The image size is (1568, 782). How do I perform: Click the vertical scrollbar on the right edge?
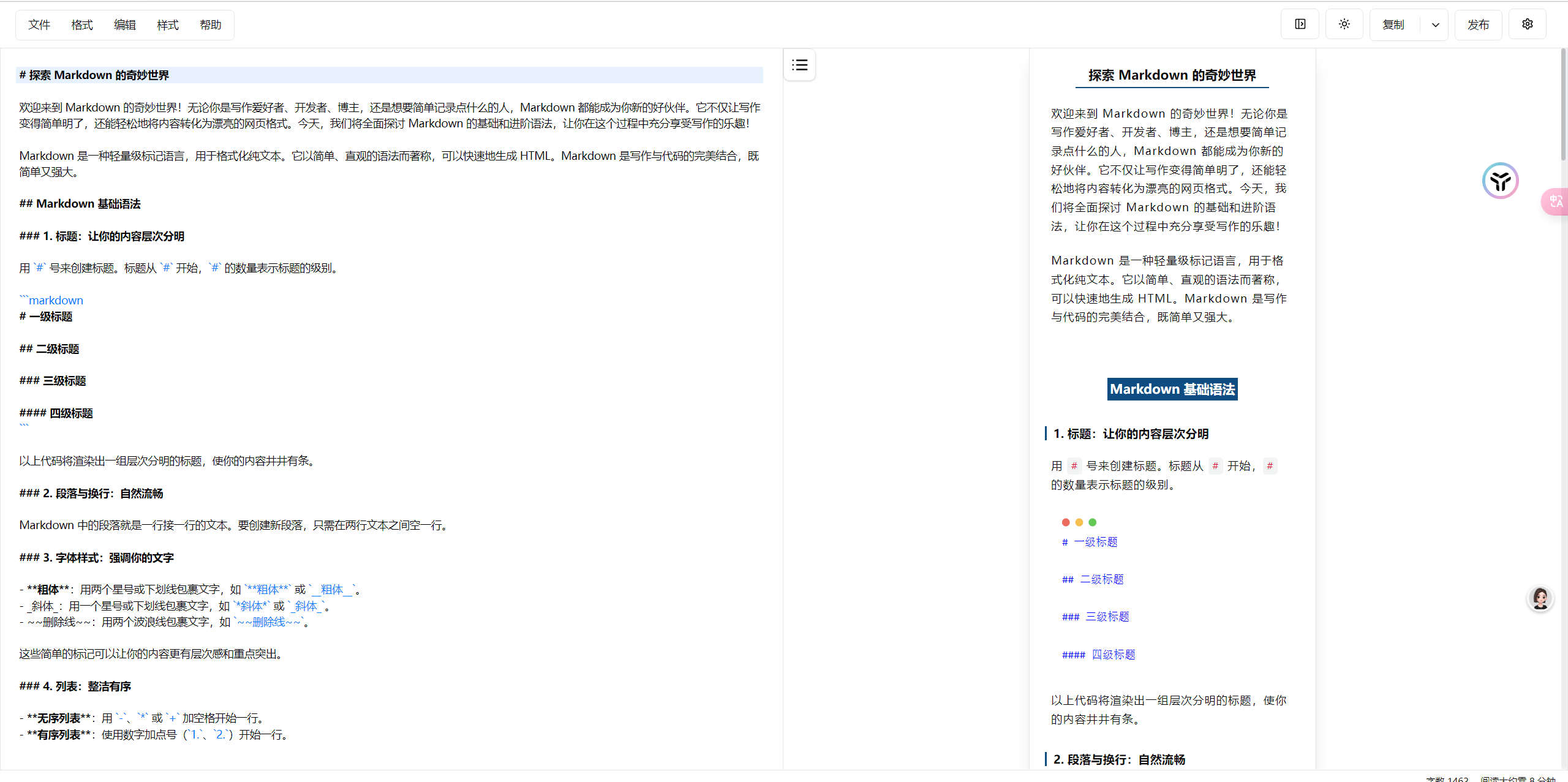pyautogui.click(x=1563, y=104)
